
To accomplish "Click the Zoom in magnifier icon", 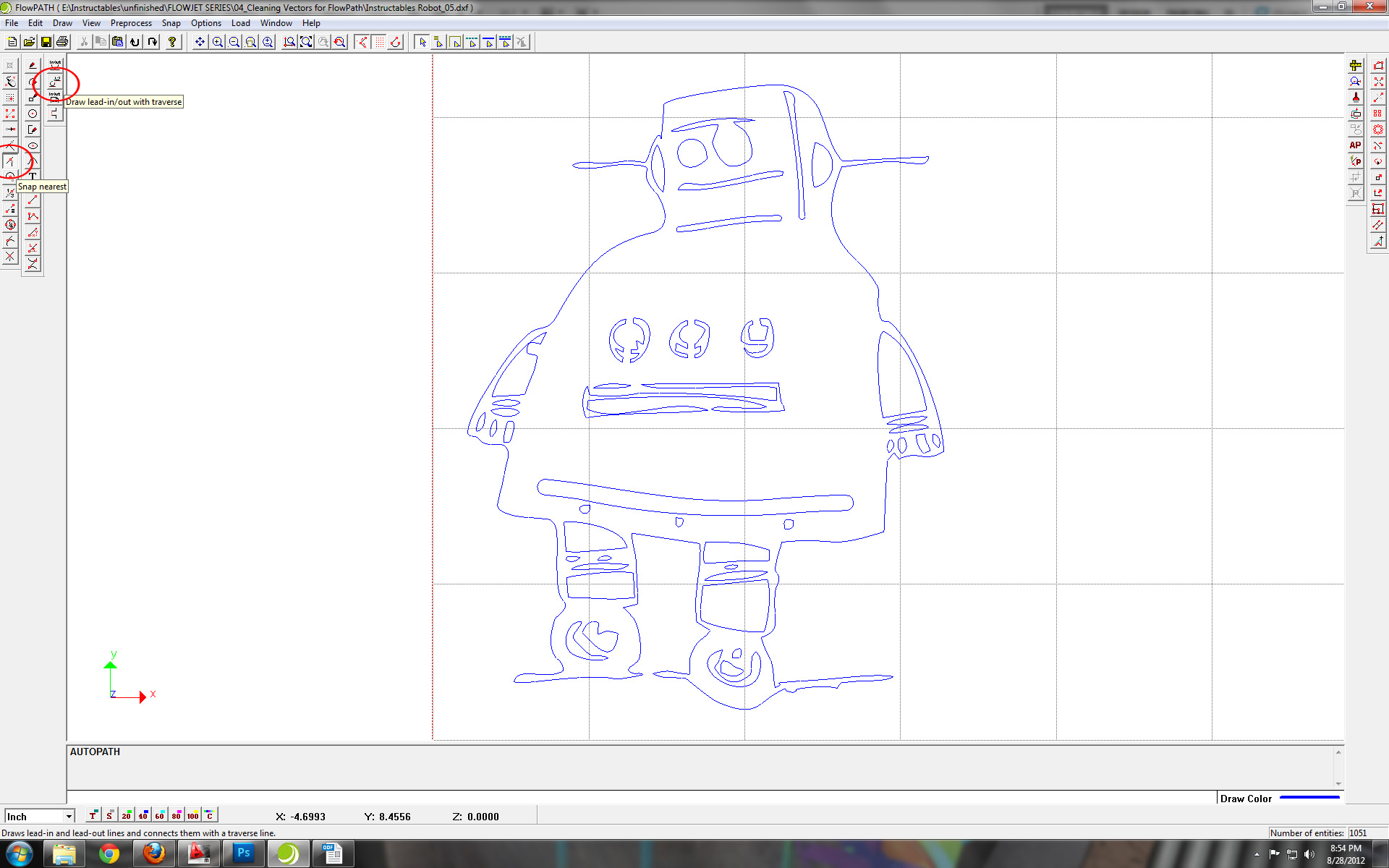I will 217,42.
